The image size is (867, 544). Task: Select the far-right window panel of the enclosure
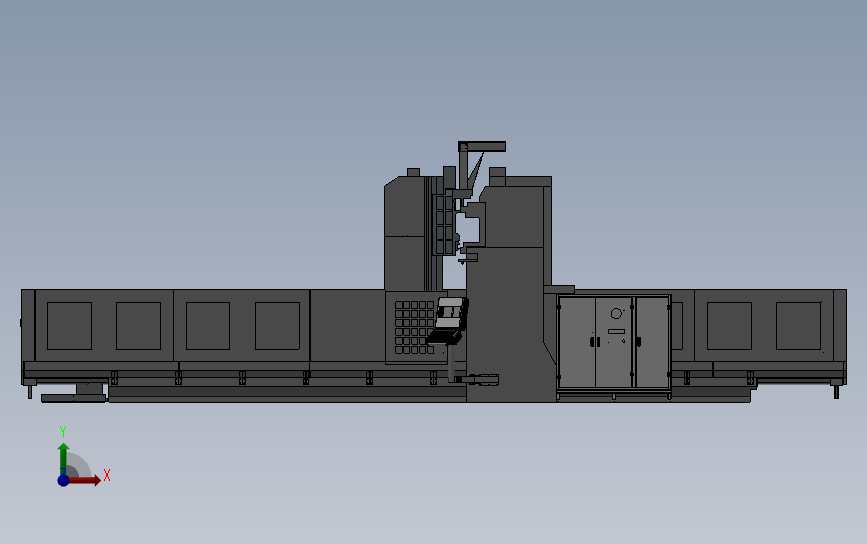point(798,326)
